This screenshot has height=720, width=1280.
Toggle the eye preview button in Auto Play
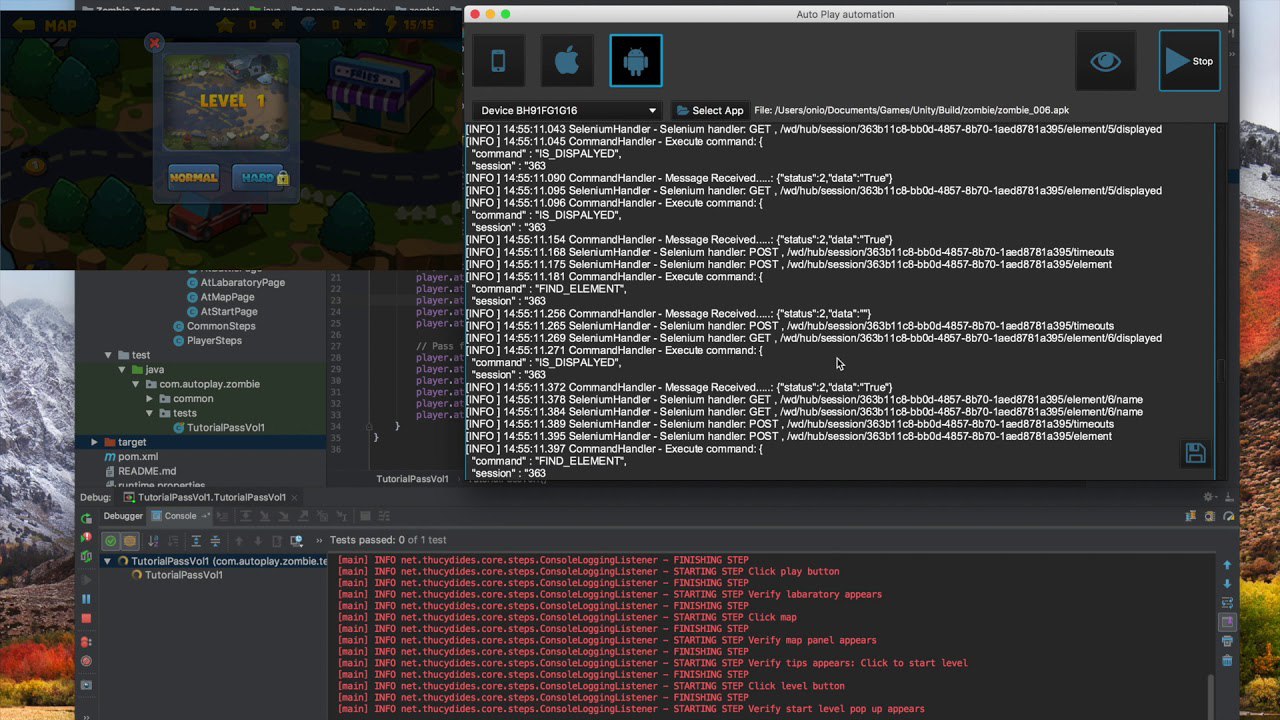pyautogui.click(x=1105, y=61)
